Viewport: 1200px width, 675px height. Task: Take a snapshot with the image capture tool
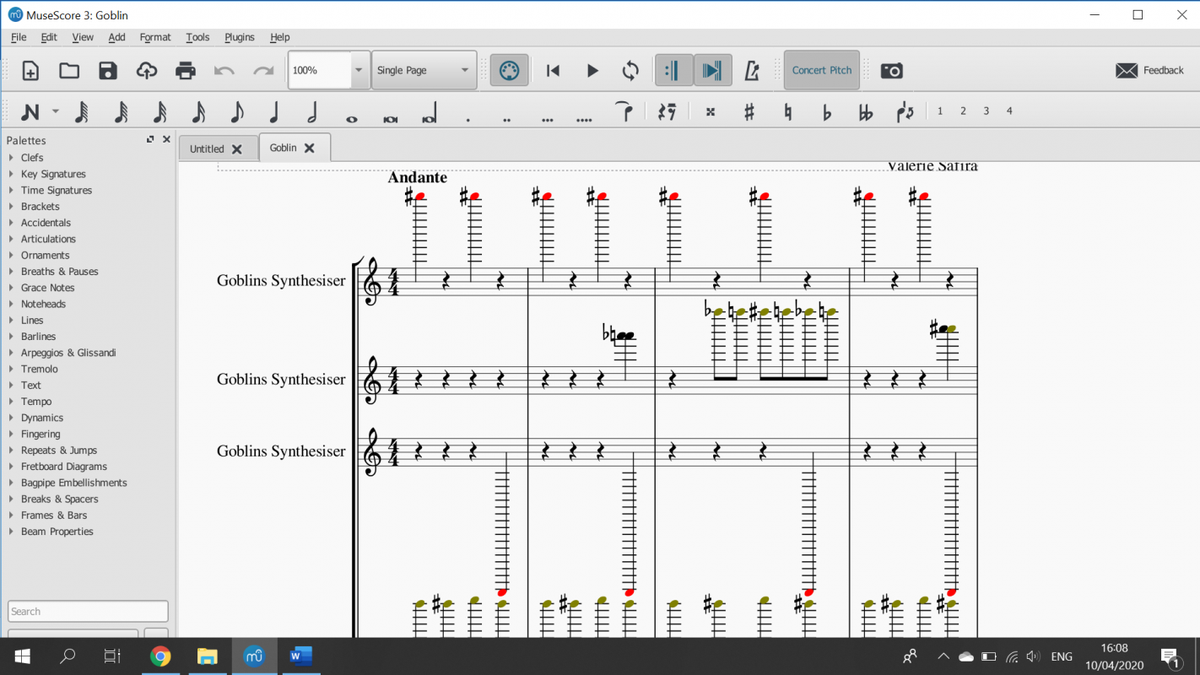tap(890, 70)
